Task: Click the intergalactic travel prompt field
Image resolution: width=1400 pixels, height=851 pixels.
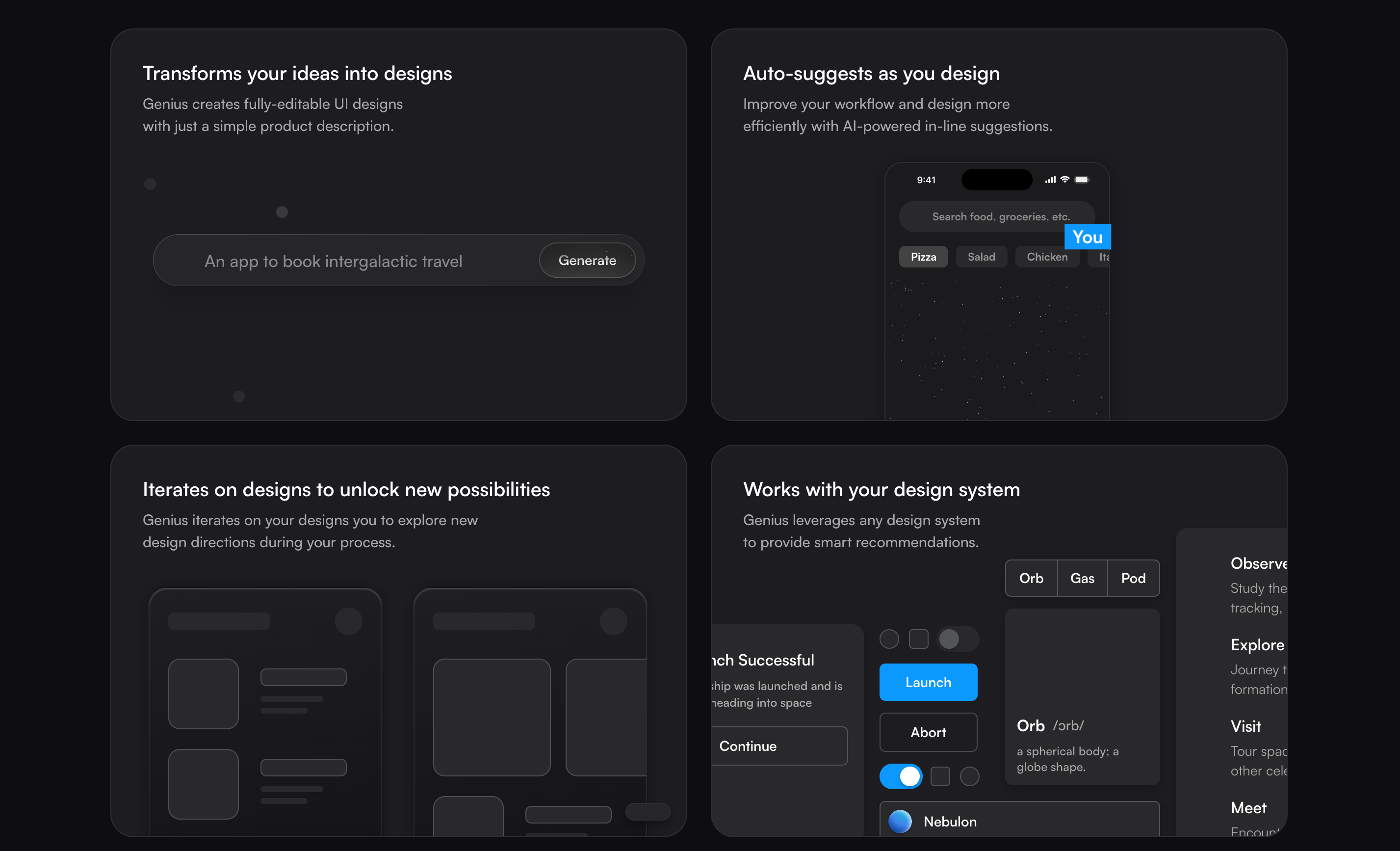Action: click(x=333, y=261)
